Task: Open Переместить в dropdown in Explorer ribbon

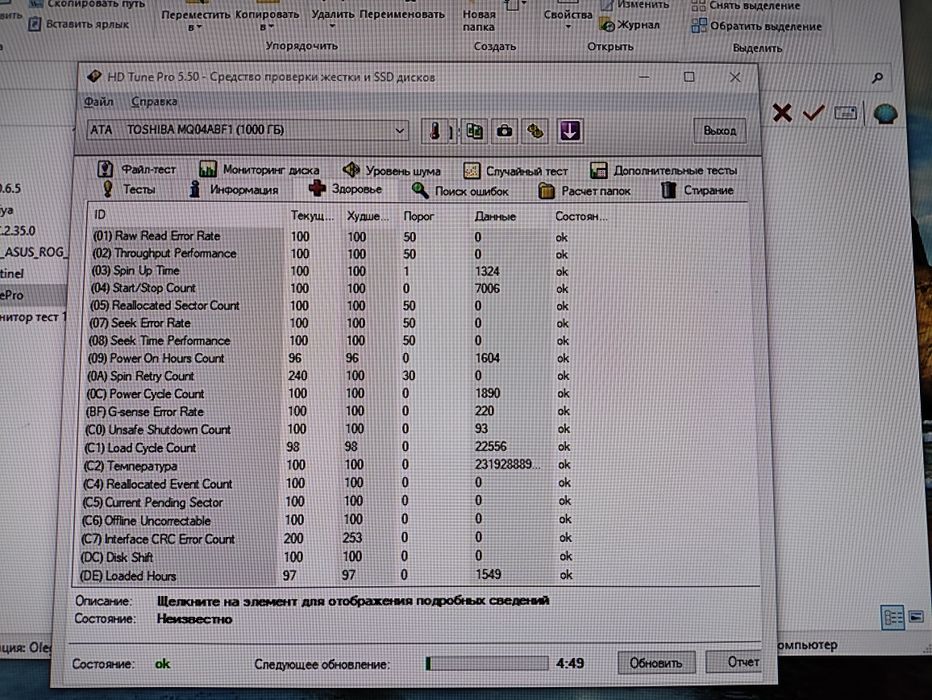Action: click(195, 20)
